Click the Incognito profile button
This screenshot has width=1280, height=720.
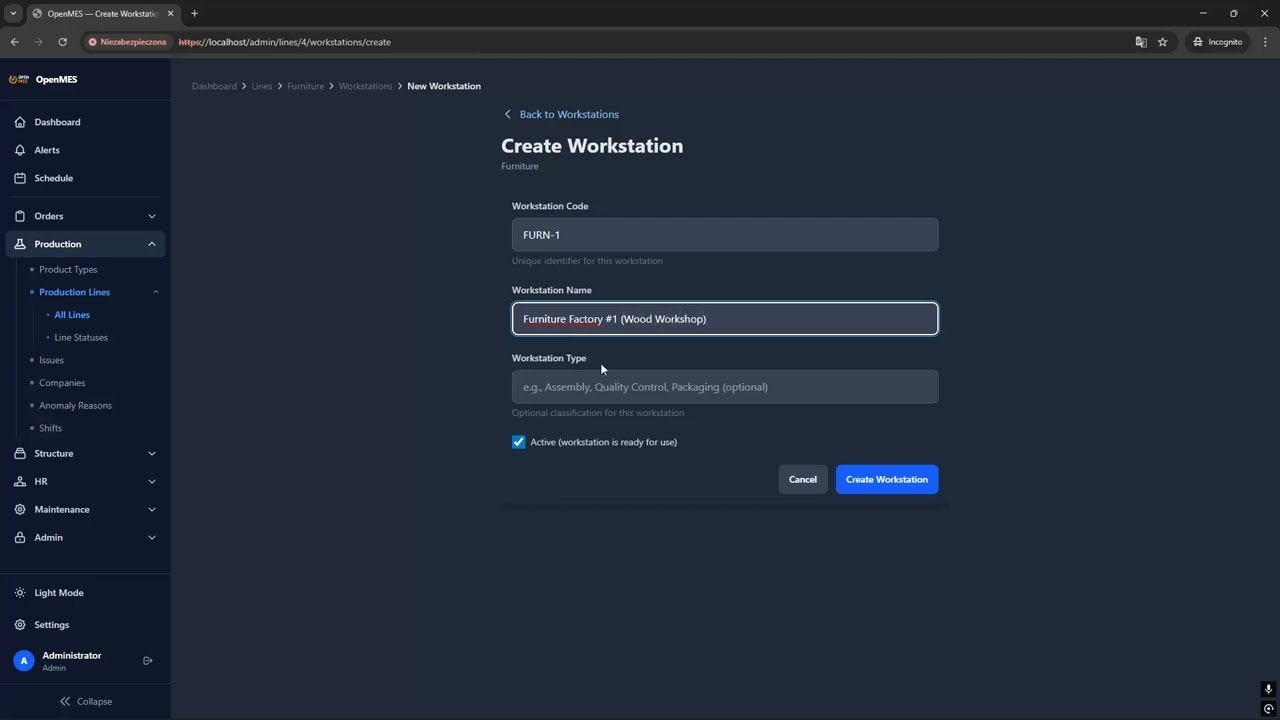point(1217,42)
